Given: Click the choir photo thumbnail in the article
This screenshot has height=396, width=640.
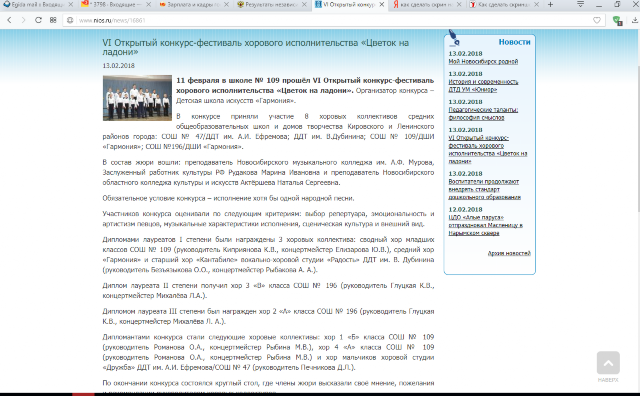Looking at the screenshot, I should point(137,98).
